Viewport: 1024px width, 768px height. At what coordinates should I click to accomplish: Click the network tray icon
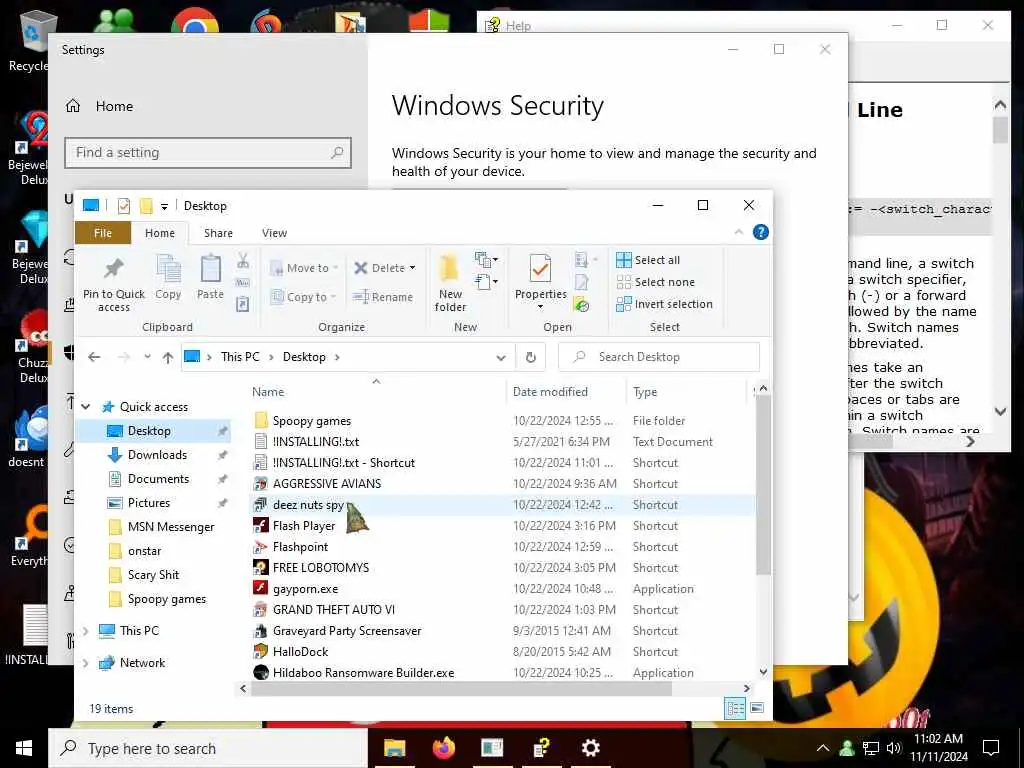[871, 748]
